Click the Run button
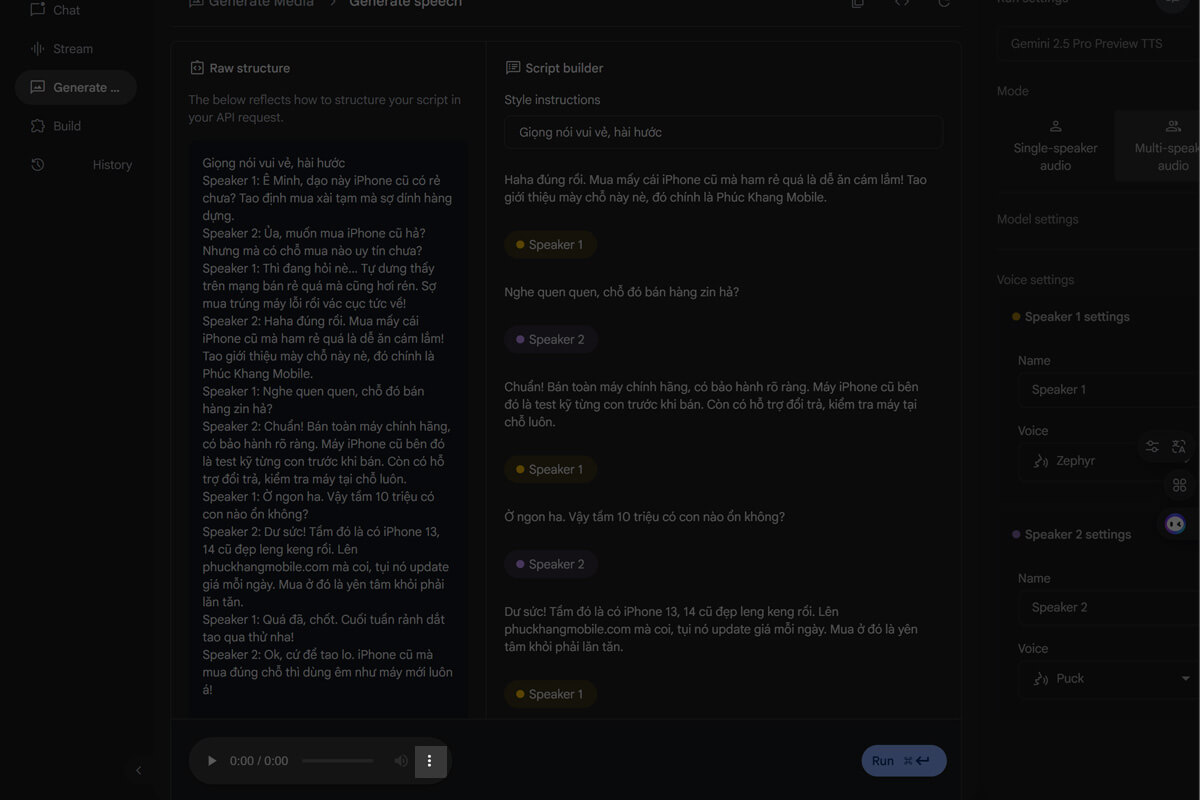The width and height of the screenshot is (1200, 800). (904, 761)
